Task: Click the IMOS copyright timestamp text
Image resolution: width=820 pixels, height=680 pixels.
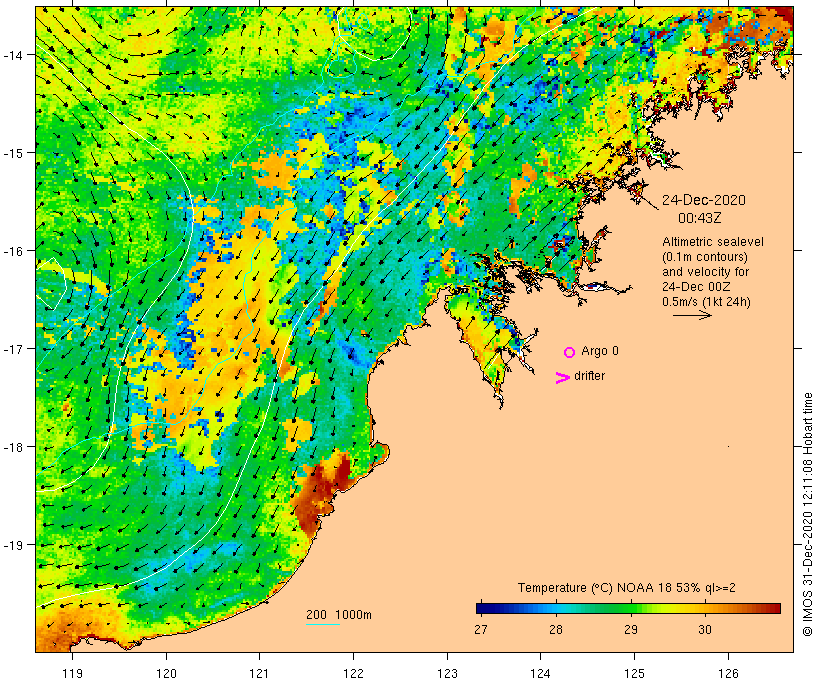Action: coord(807,514)
